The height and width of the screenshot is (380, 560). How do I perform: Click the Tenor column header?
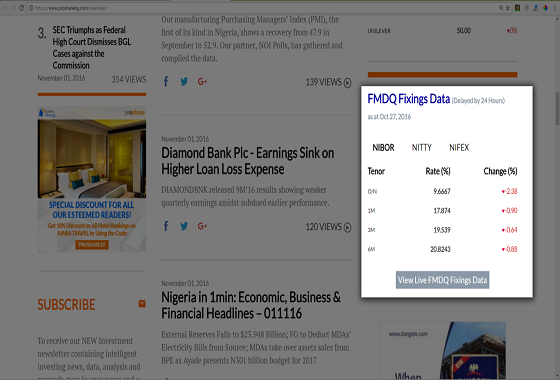click(376, 171)
